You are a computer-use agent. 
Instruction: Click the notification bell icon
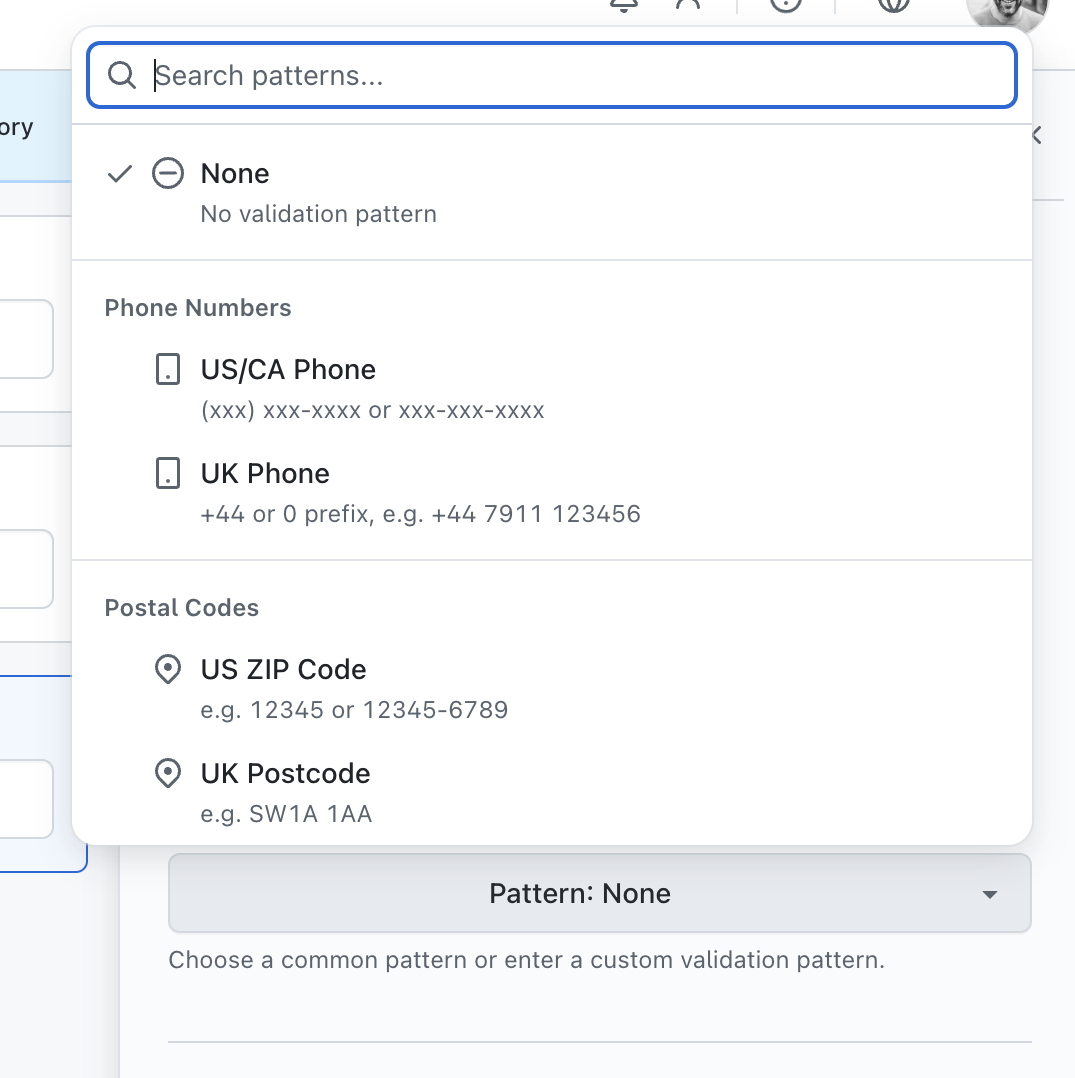tap(624, 5)
